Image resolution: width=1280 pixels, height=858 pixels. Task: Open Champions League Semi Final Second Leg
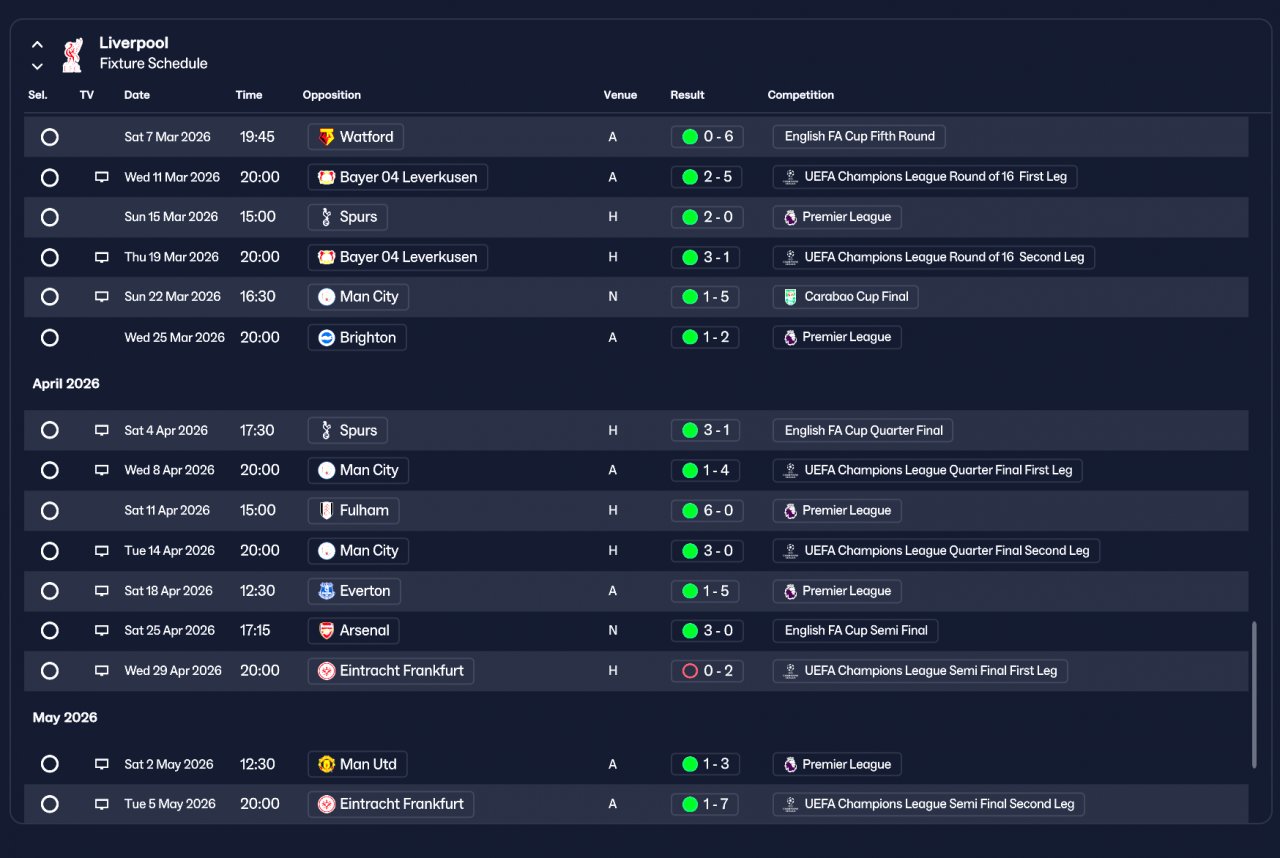click(x=929, y=804)
